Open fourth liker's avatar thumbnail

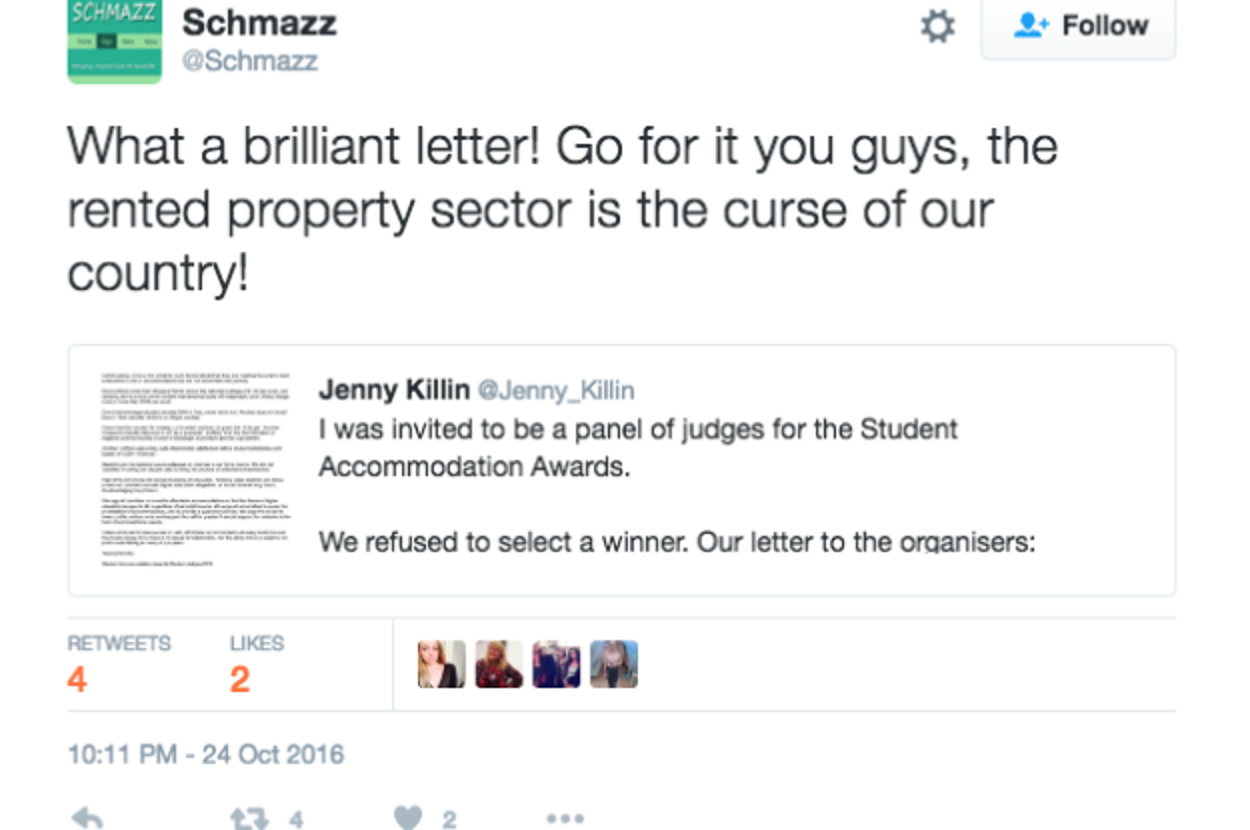click(614, 664)
